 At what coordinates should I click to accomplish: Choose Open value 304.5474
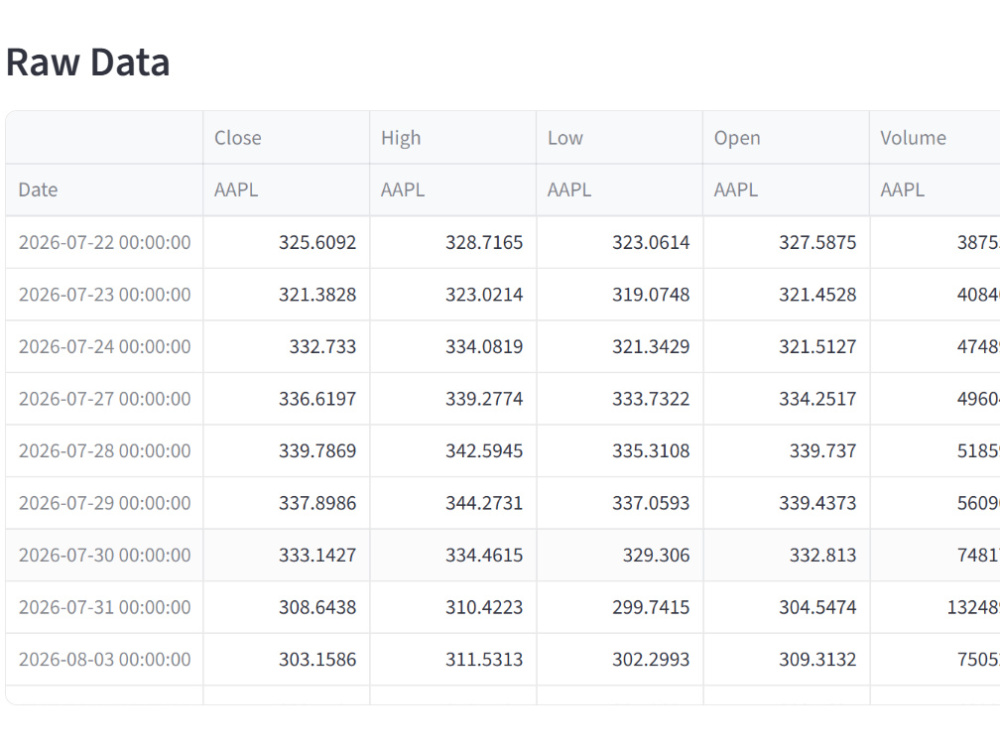tap(786, 607)
